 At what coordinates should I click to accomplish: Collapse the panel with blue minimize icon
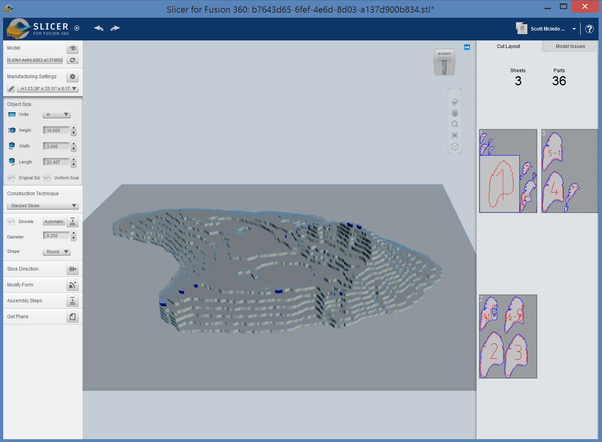point(467,47)
